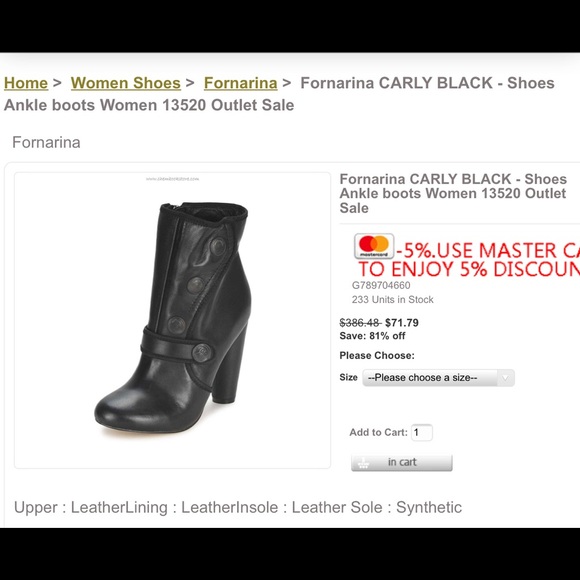Go to the Fornarina breadcrumb category
This screenshot has height=580, width=580.
[240, 83]
